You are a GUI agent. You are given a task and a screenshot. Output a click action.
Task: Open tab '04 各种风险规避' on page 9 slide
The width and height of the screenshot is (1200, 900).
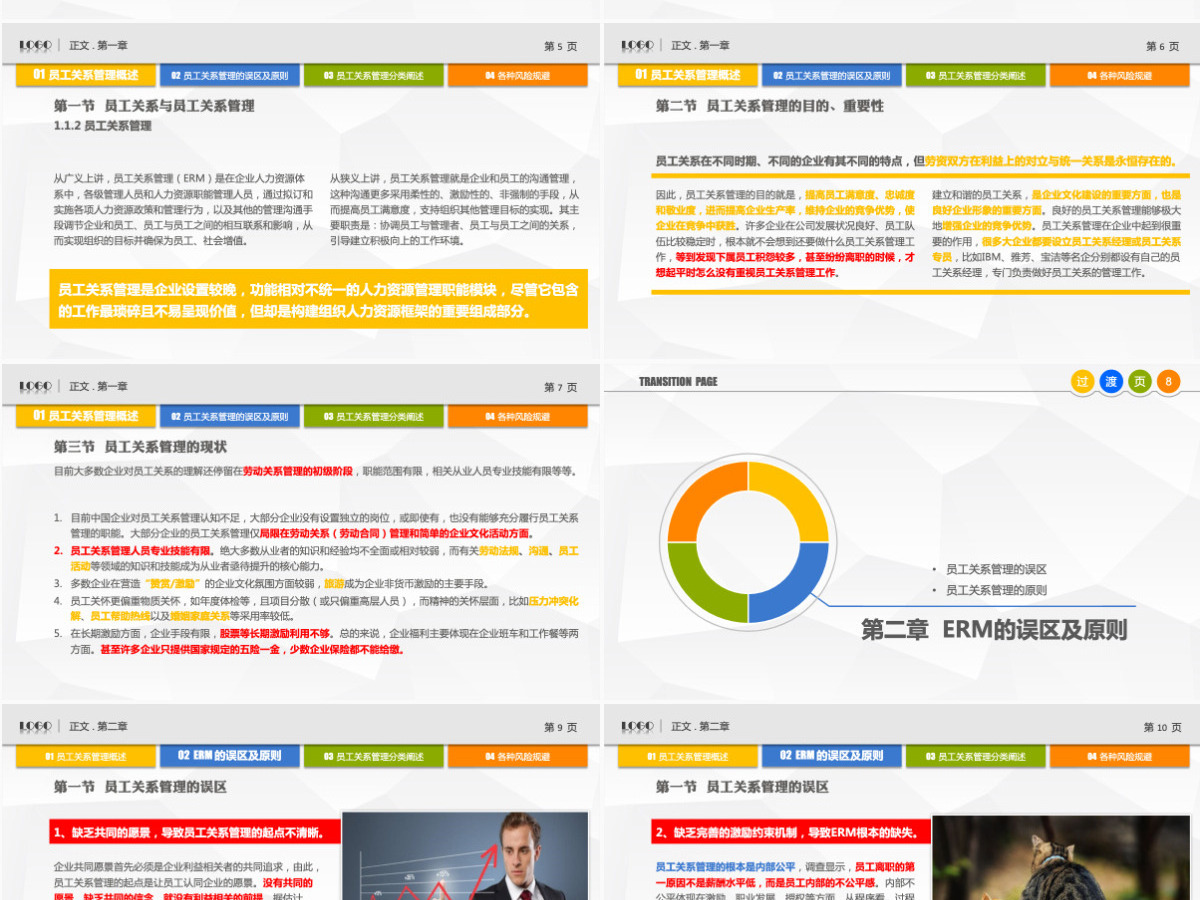pyautogui.click(x=517, y=757)
